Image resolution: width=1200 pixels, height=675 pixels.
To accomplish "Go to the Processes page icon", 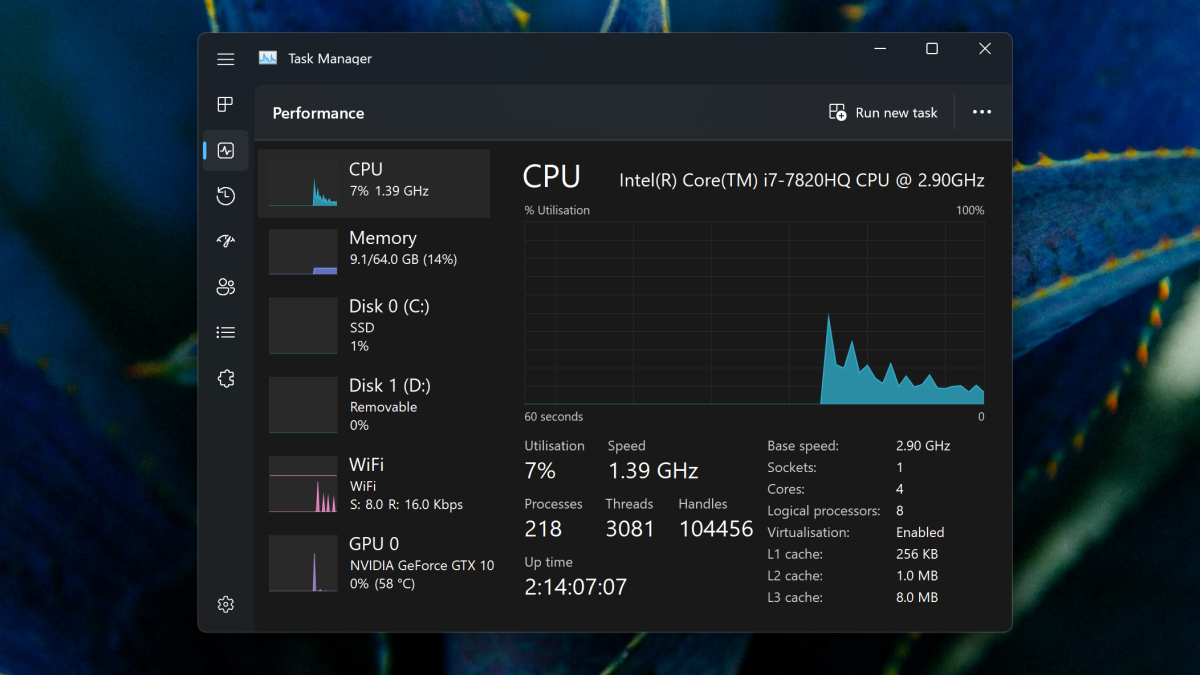I will (226, 105).
